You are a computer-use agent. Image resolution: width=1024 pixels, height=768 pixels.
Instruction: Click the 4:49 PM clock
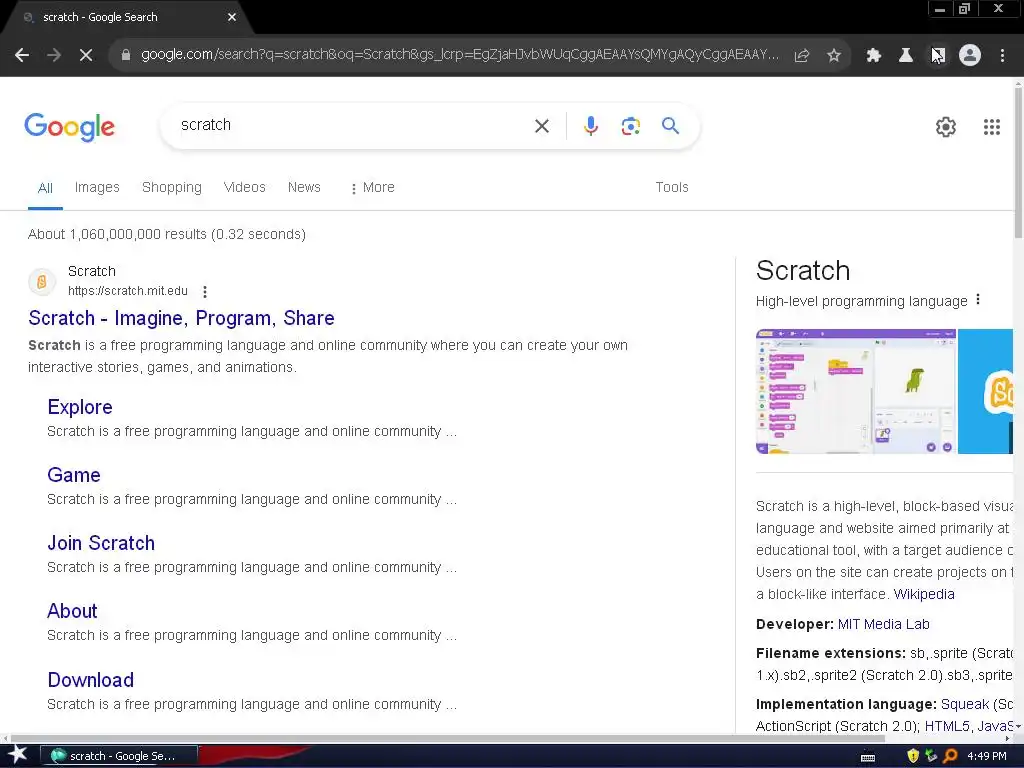point(987,756)
